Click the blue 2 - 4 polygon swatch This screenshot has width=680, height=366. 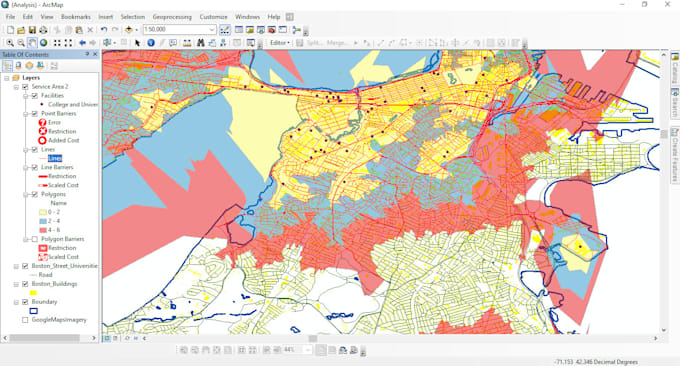43,221
